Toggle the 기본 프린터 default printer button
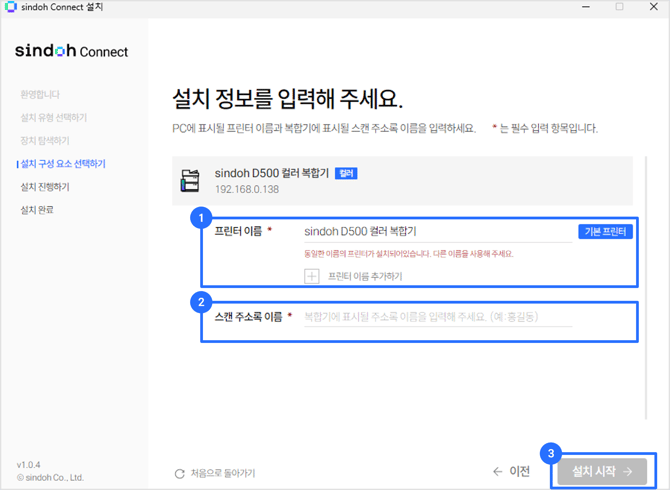This screenshot has height=490, width=670. [x=605, y=232]
